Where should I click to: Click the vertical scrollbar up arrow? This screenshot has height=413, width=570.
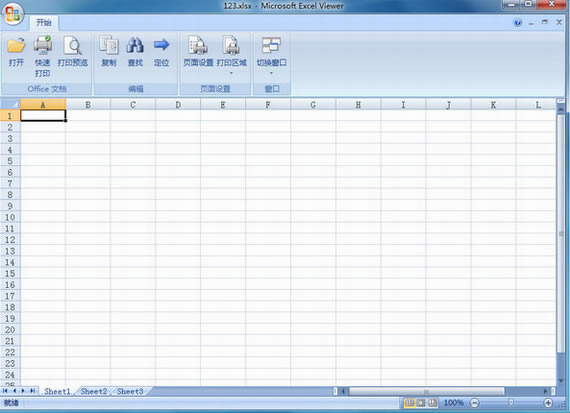[x=561, y=109]
